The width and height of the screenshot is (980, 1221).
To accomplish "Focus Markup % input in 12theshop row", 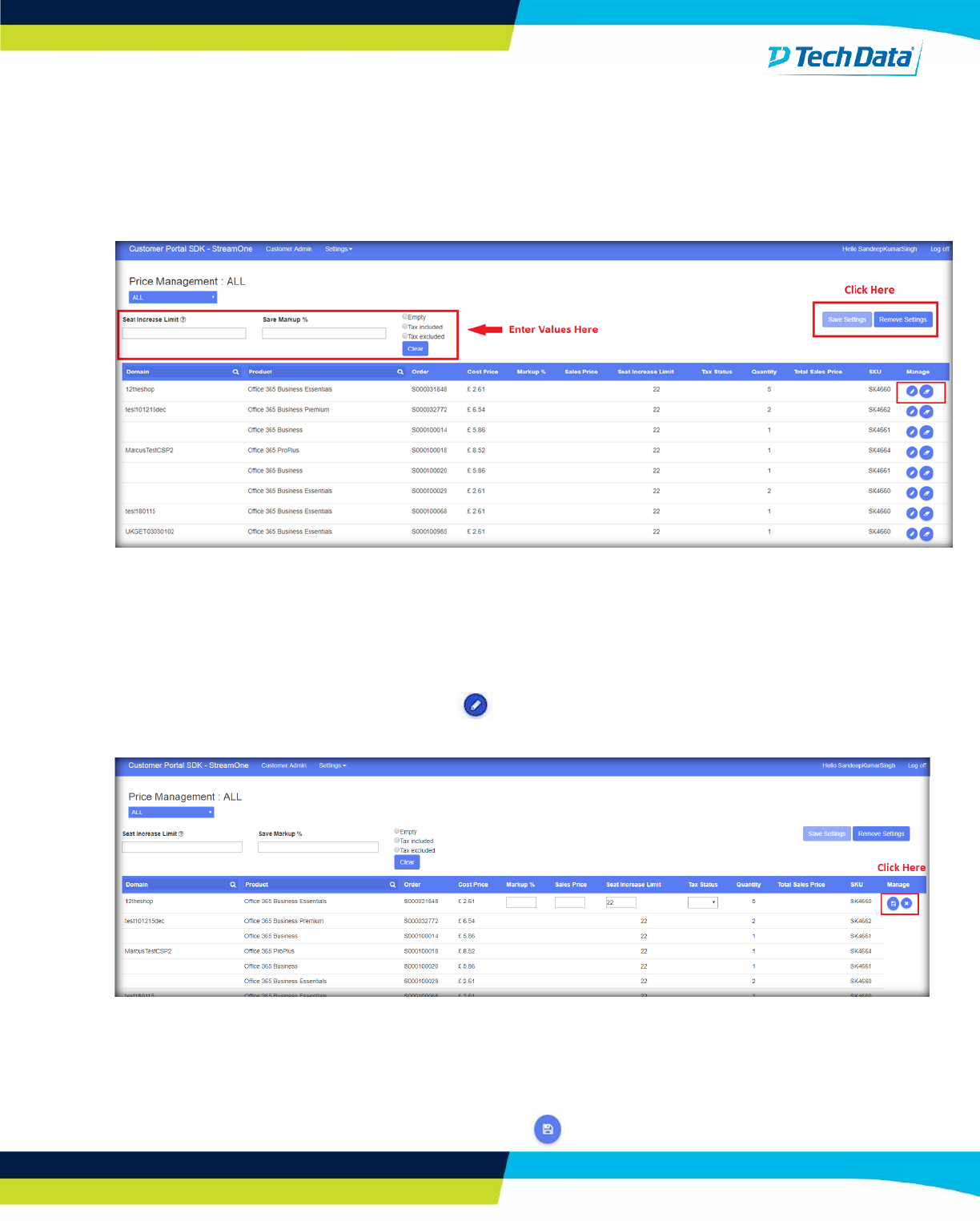I will 521,902.
